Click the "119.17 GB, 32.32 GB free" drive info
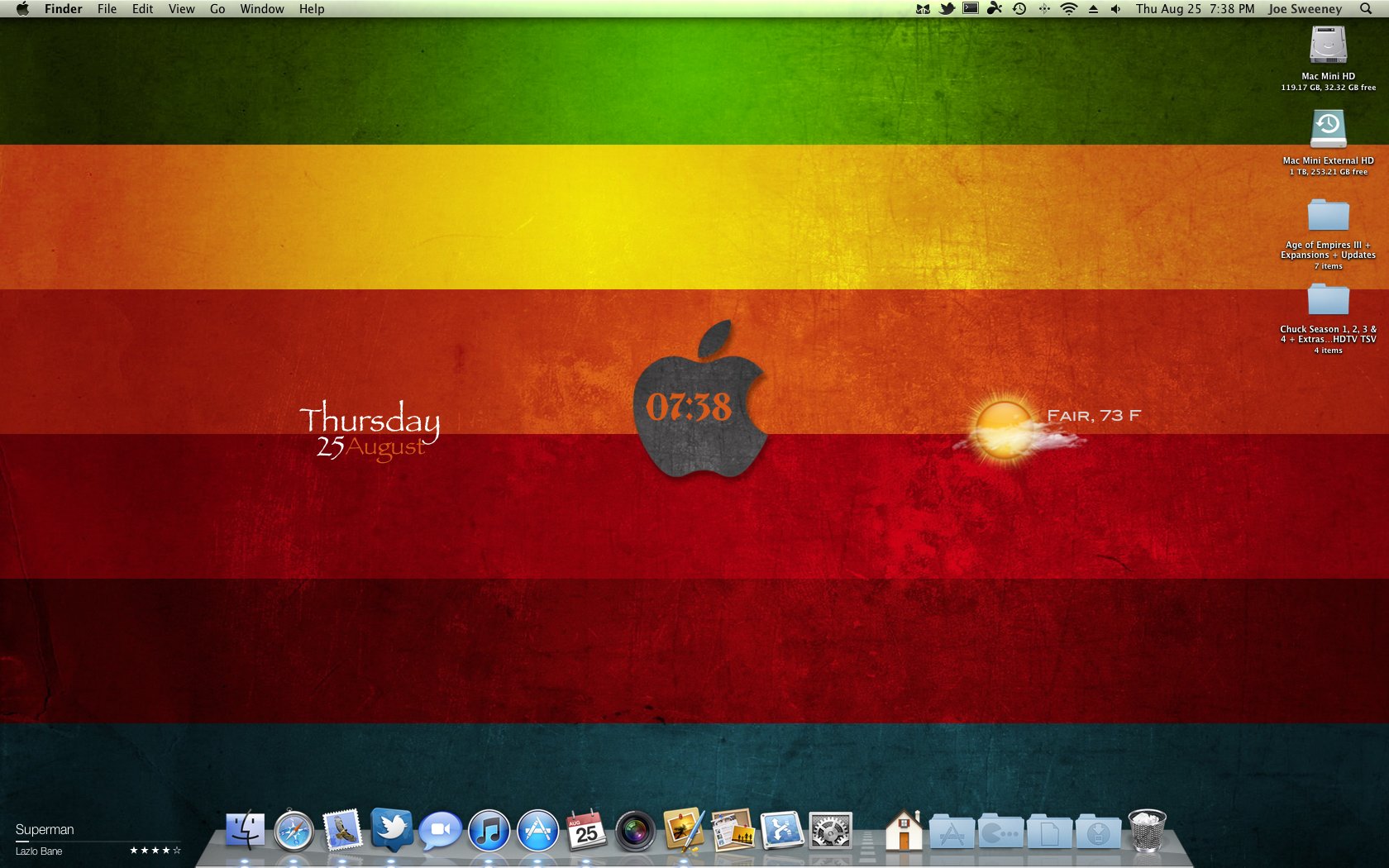Image resolution: width=1389 pixels, height=868 pixels. (x=1329, y=88)
